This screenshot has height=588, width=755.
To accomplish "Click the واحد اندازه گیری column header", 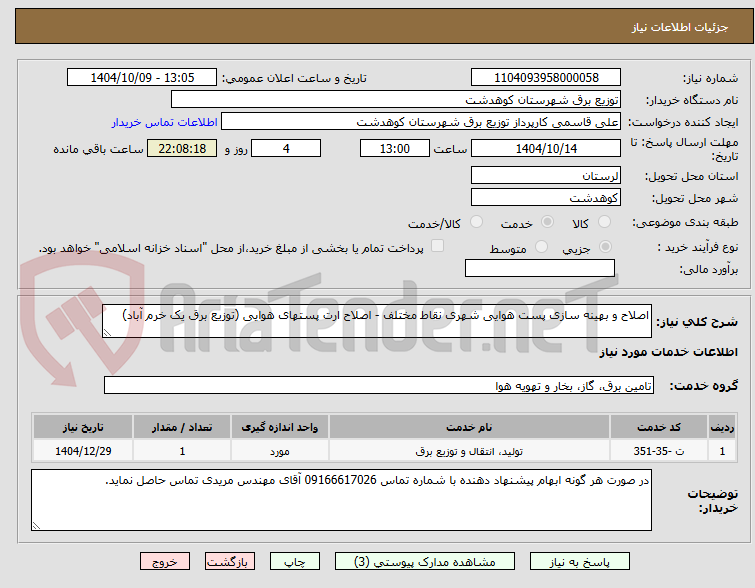I will [x=280, y=427].
